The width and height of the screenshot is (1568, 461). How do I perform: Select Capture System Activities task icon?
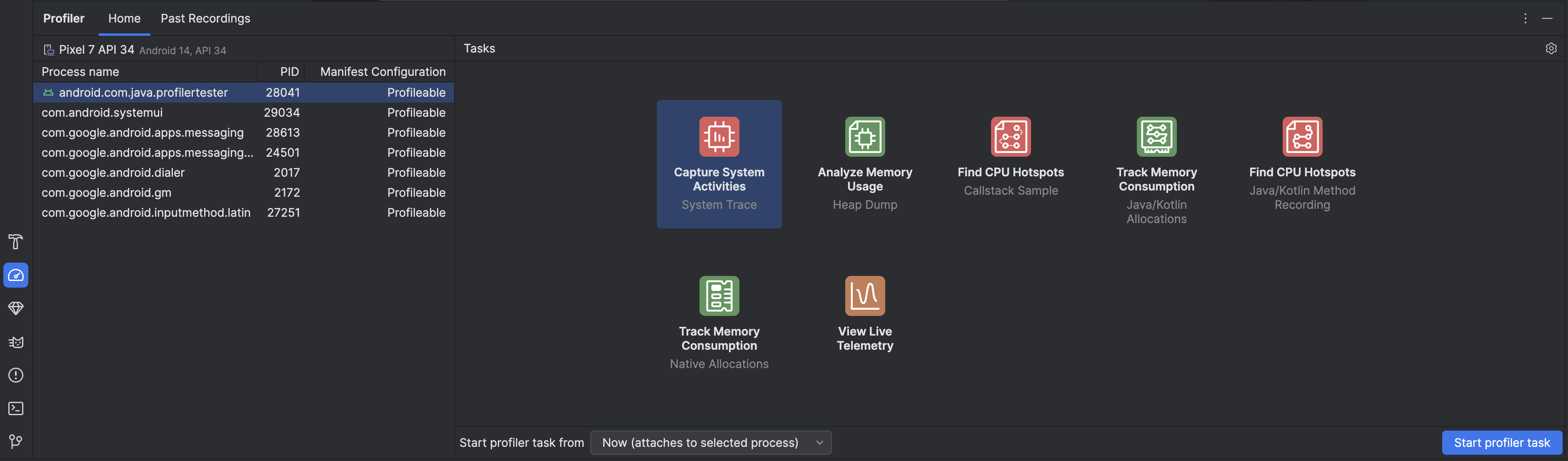tap(719, 136)
